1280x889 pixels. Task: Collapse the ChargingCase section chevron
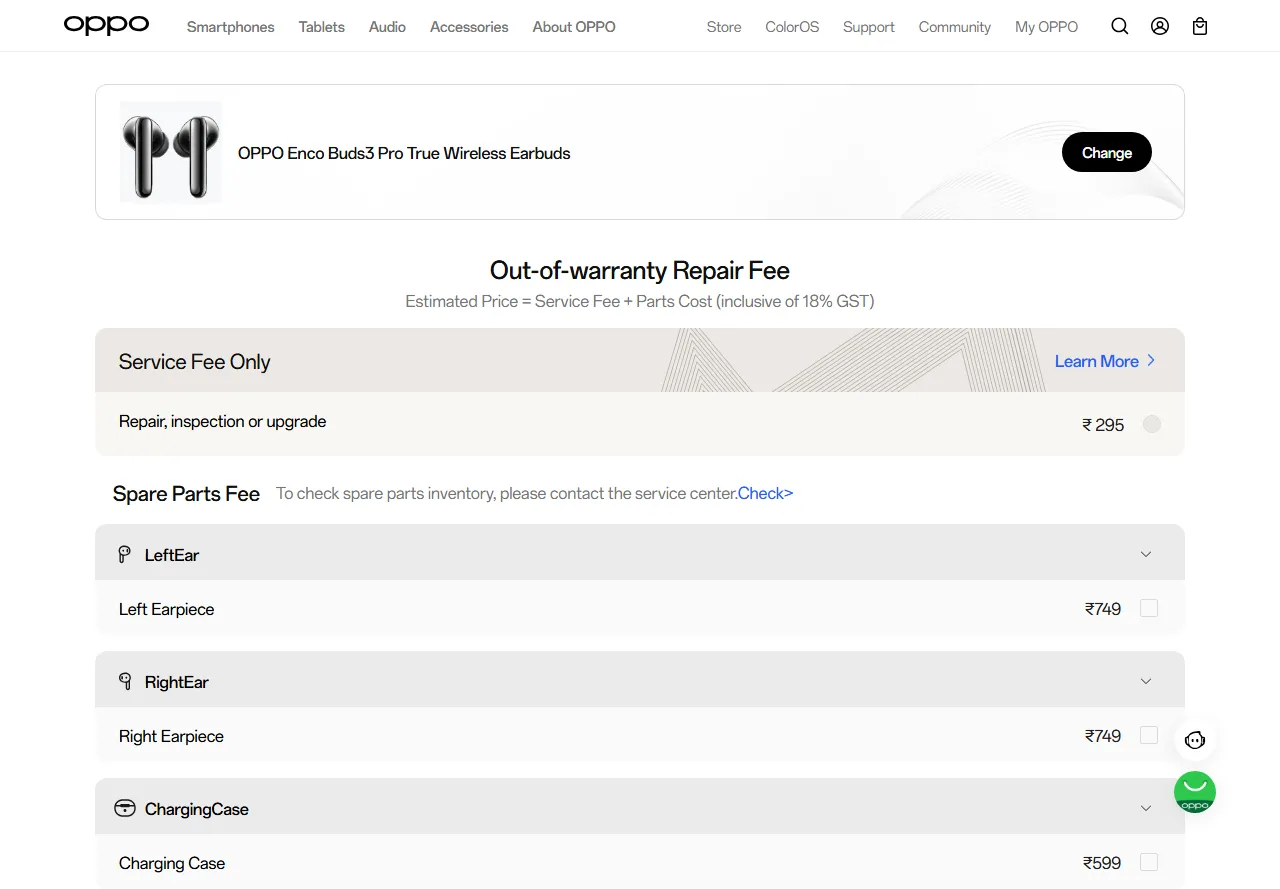point(1146,808)
